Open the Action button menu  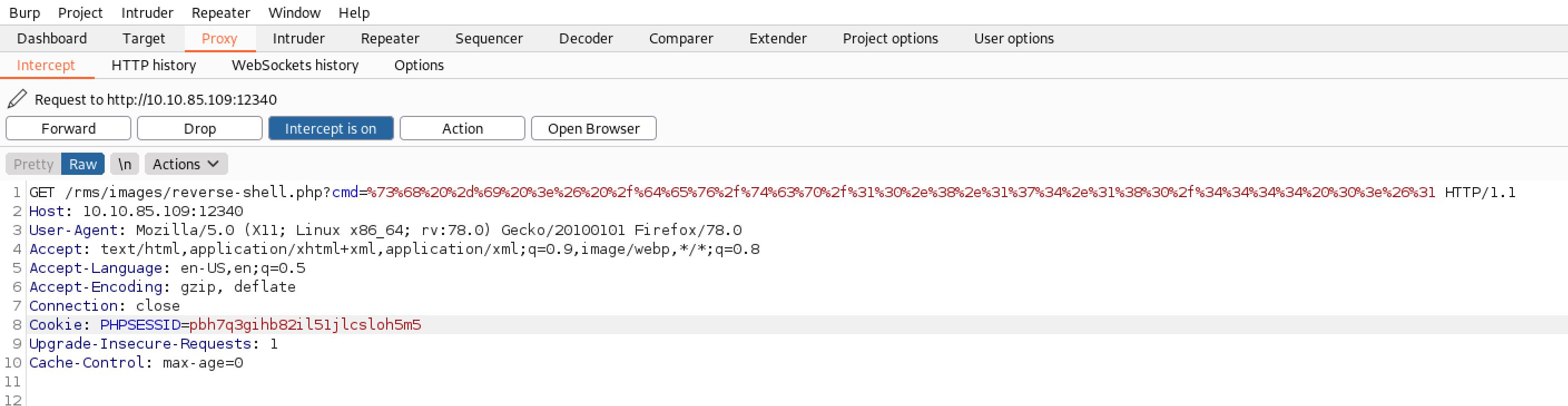462,129
